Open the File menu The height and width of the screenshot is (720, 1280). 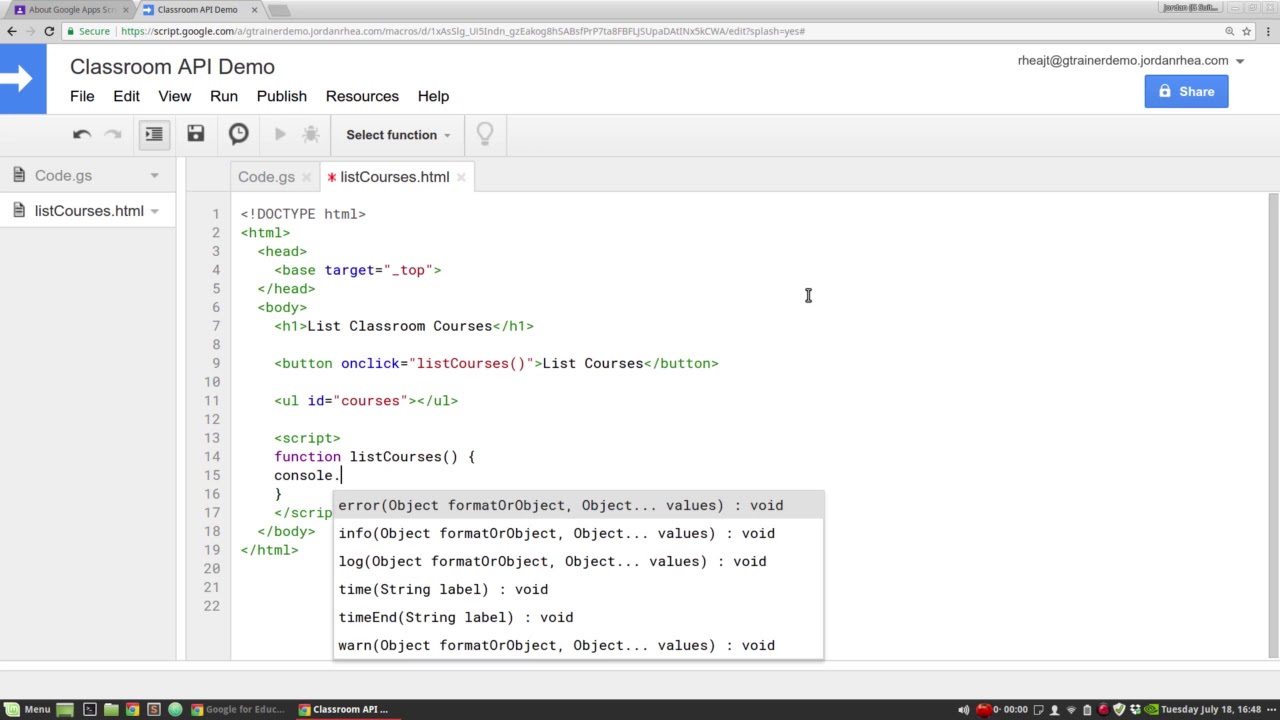82,96
